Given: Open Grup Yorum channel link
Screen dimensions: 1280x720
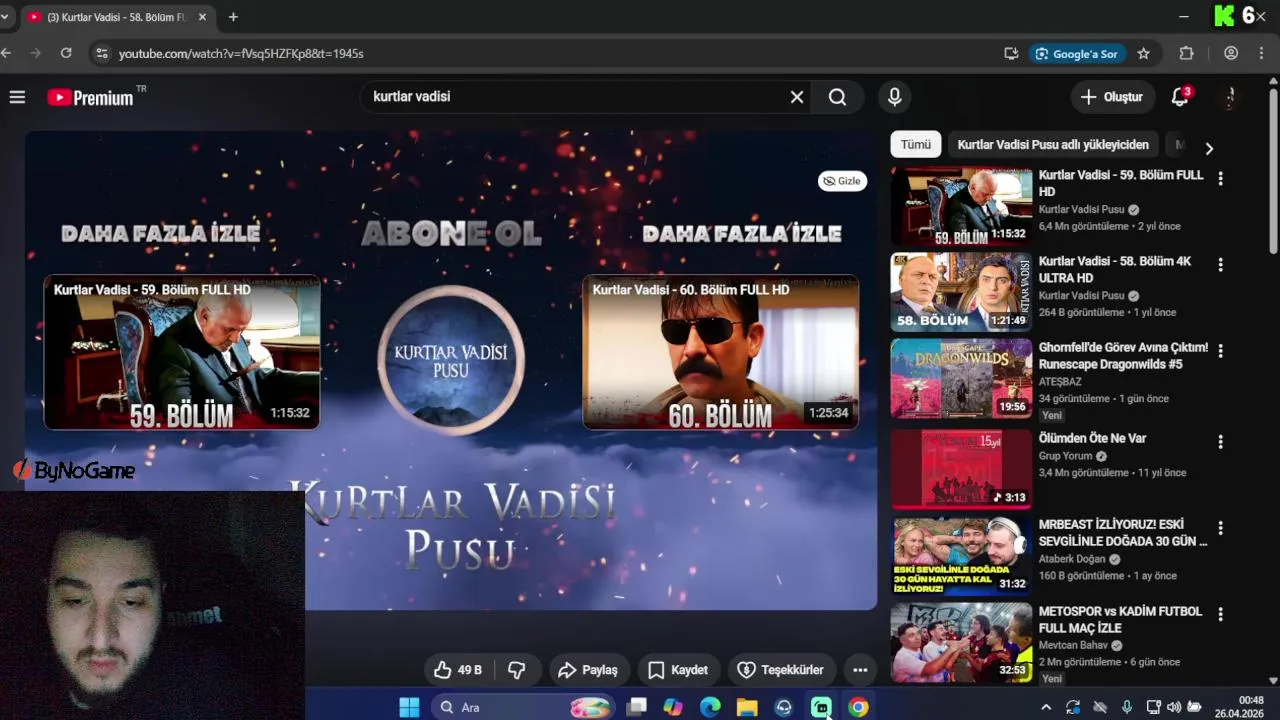Looking at the screenshot, I should pos(1065,456).
